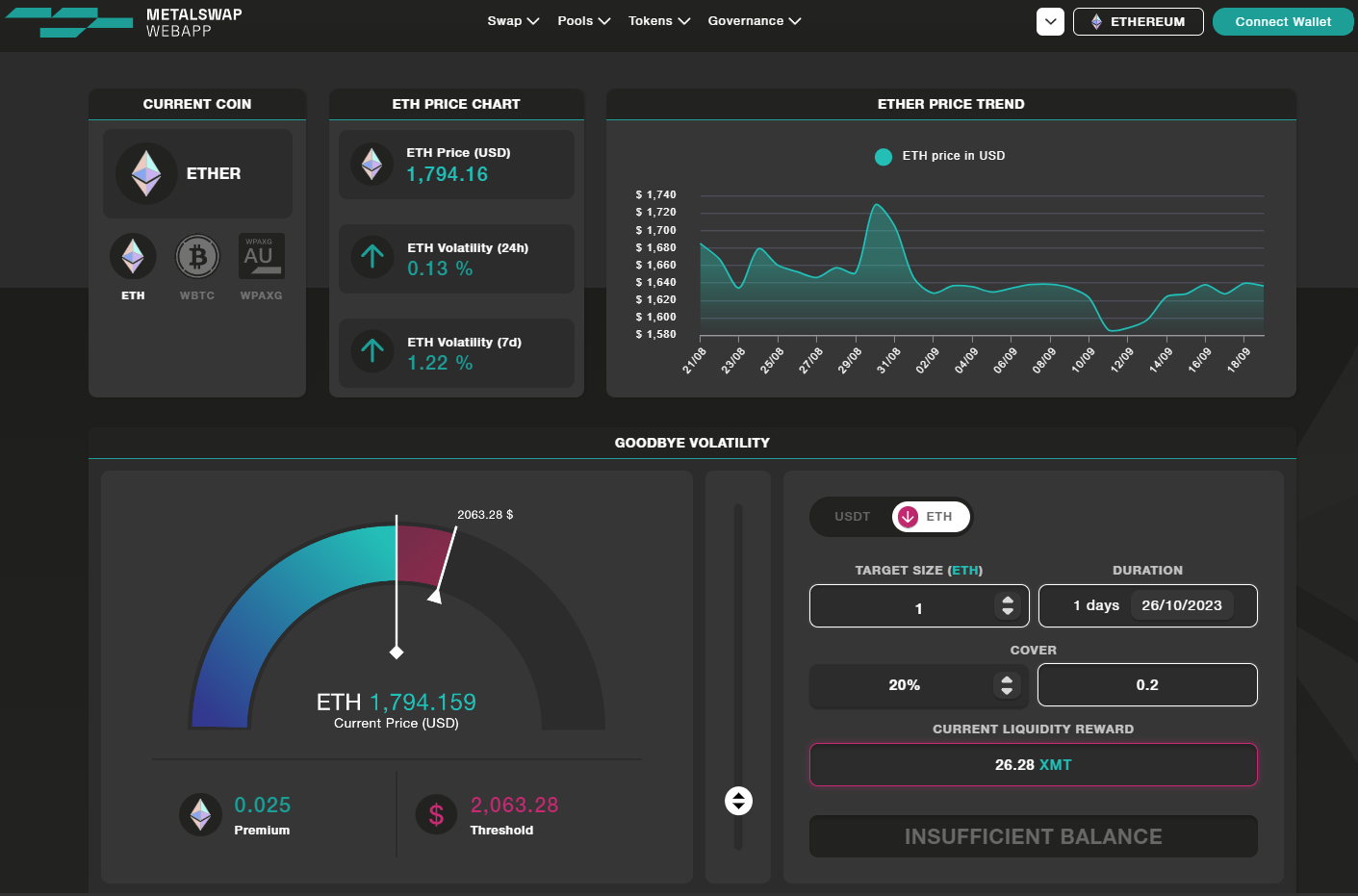Click the white threshold marker triangle on gauge
1358x896 pixels.
435,597
